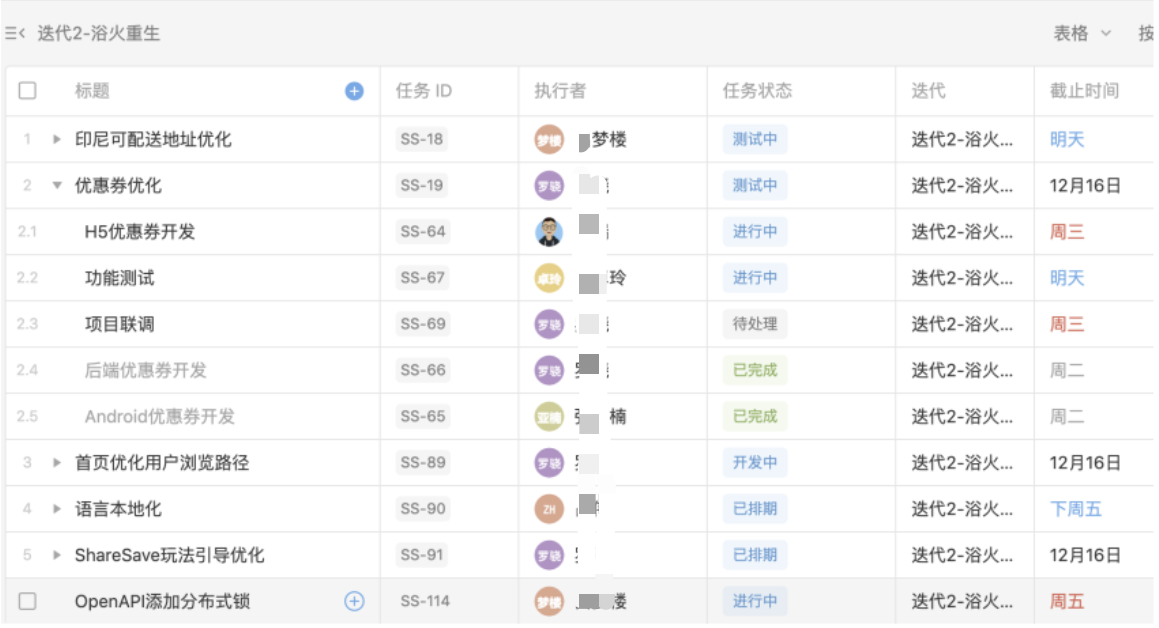Open the 测试中 status of SS-18

point(755,139)
